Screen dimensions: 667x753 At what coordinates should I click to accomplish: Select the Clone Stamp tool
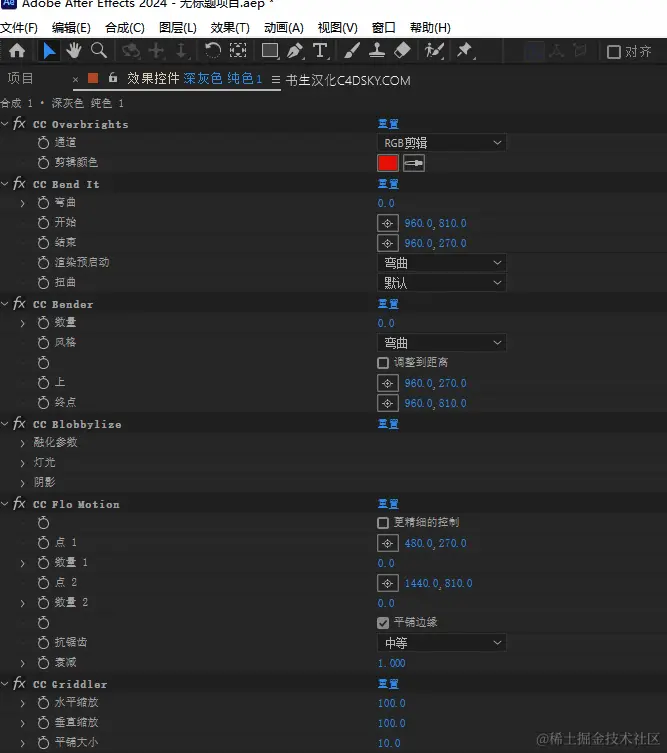tap(377, 50)
